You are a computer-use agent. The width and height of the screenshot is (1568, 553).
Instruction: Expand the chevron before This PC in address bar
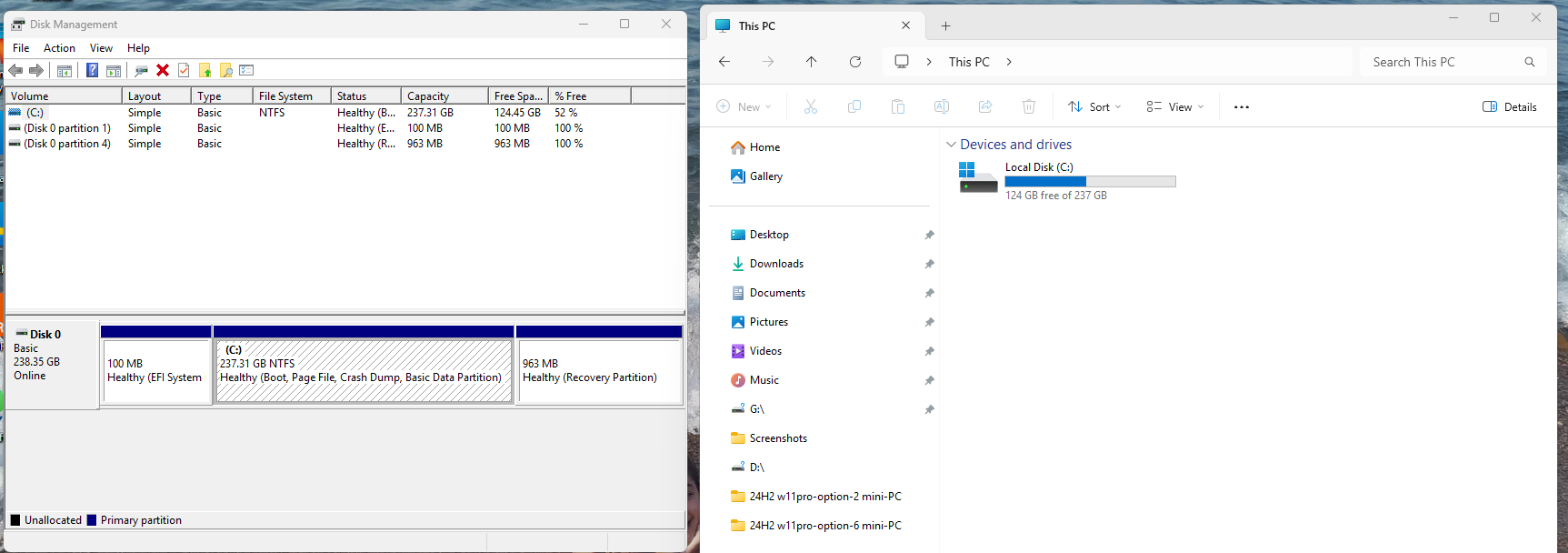coord(929,62)
